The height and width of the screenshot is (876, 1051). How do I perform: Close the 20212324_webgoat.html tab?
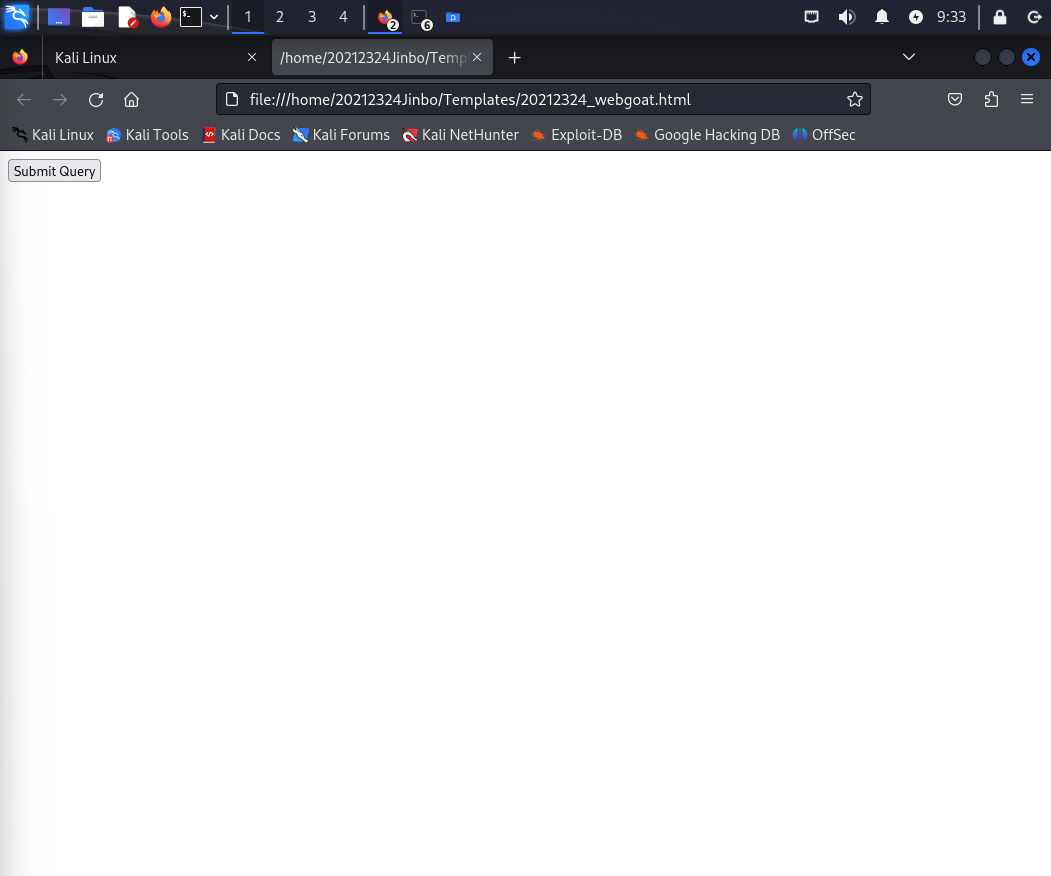477,58
